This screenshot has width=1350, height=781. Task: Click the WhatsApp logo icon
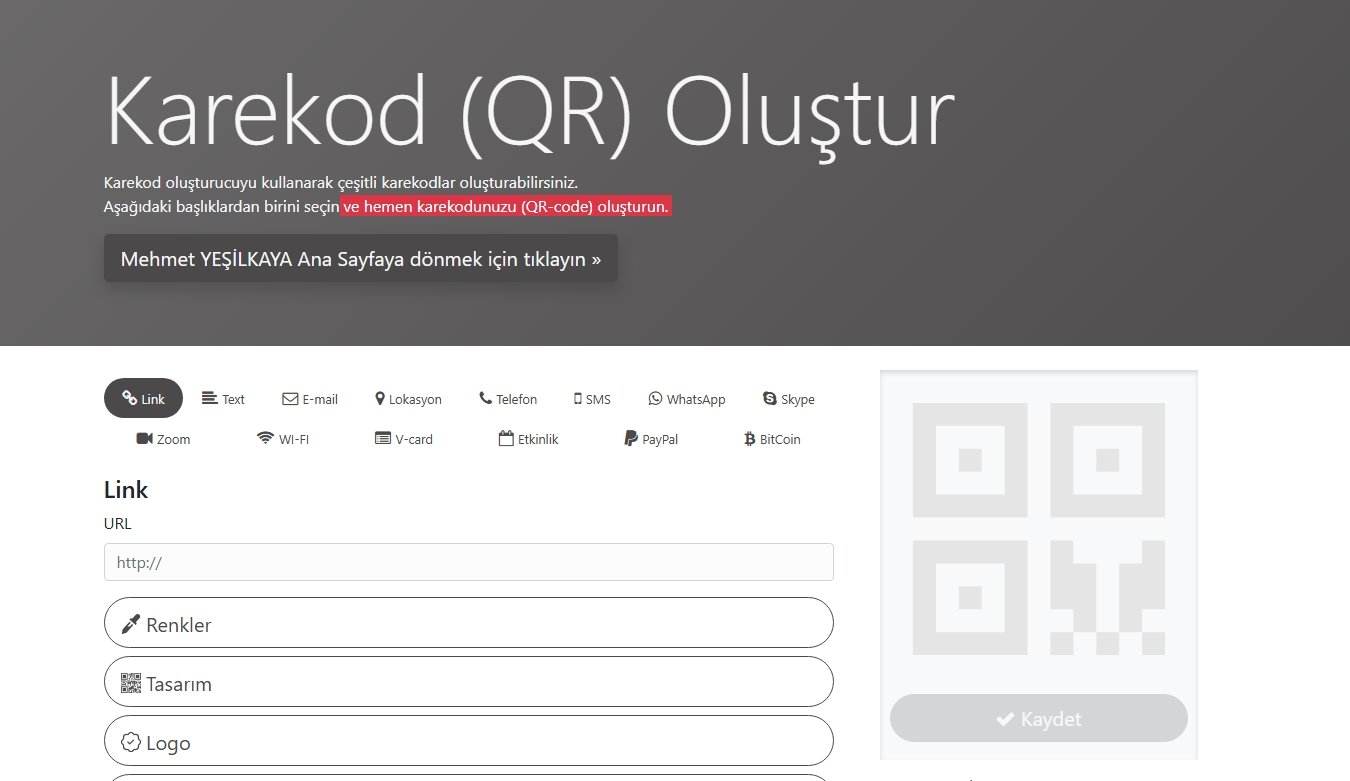[x=655, y=398]
